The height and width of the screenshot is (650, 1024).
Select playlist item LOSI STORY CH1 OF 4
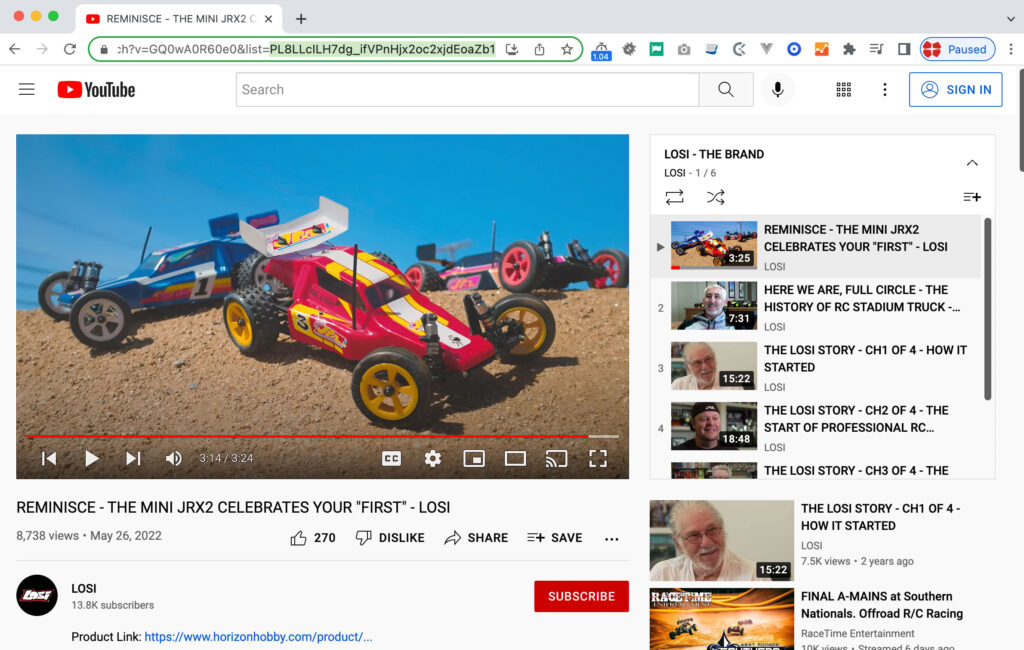(x=816, y=367)
